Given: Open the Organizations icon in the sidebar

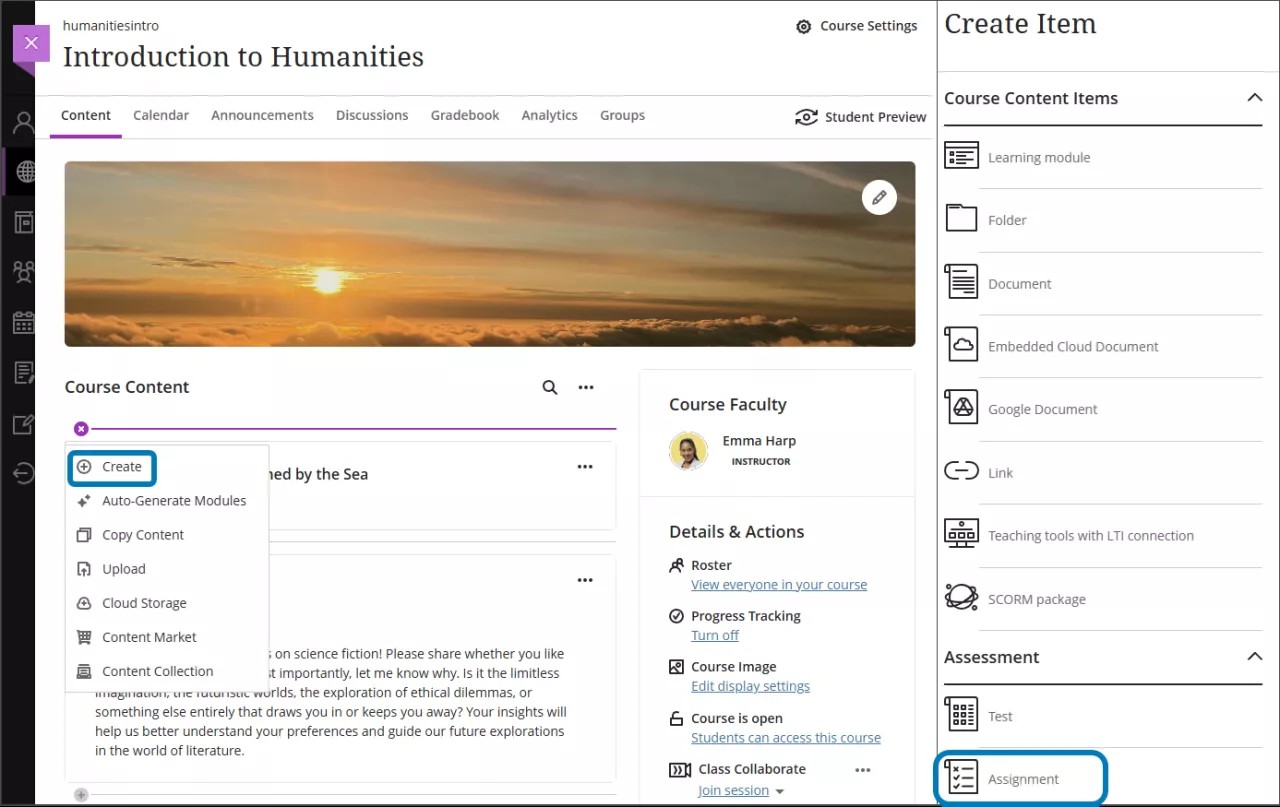Looking at the screenshot, I should [22, 222].
